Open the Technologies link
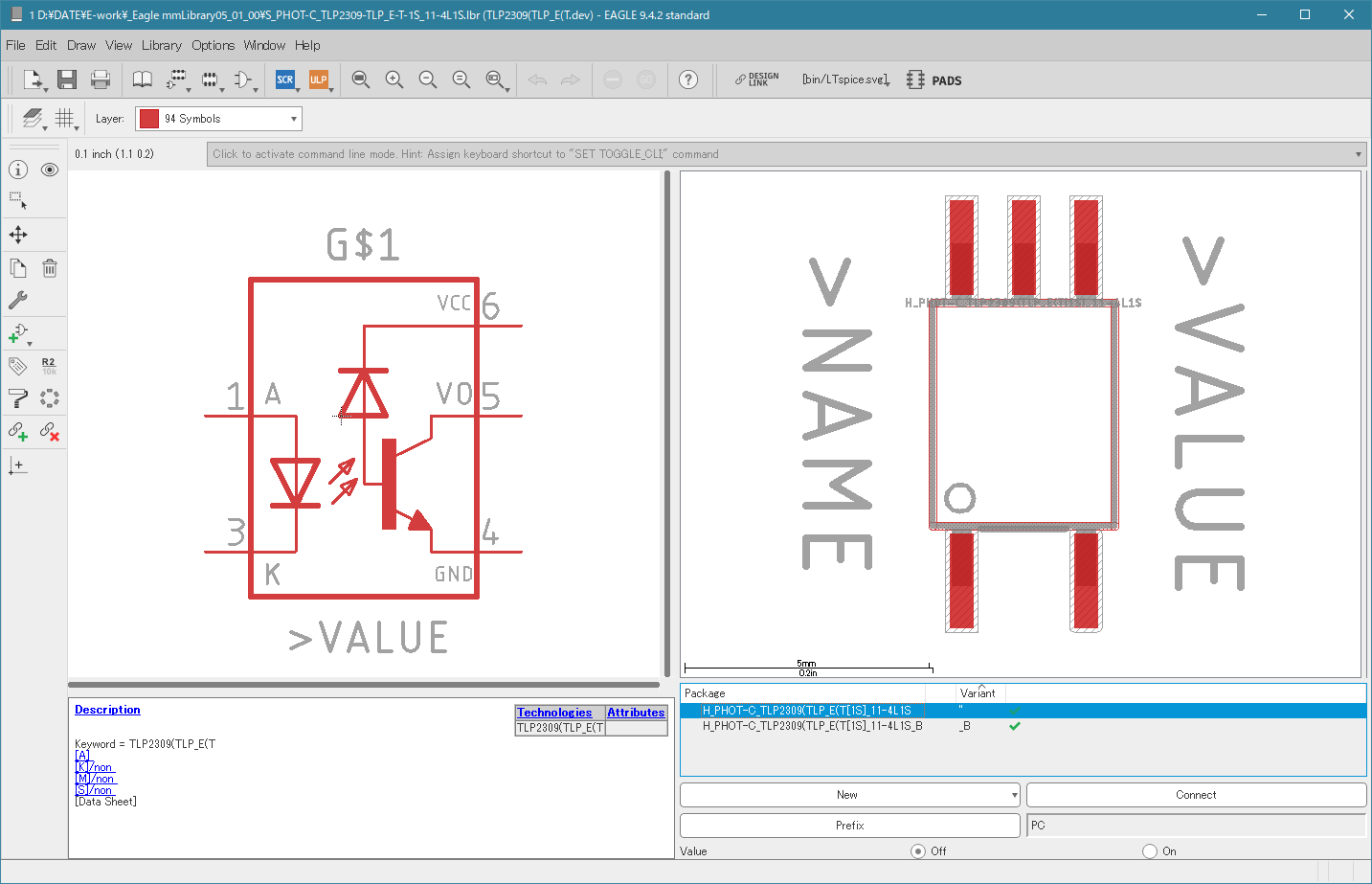 click(554, 713)
